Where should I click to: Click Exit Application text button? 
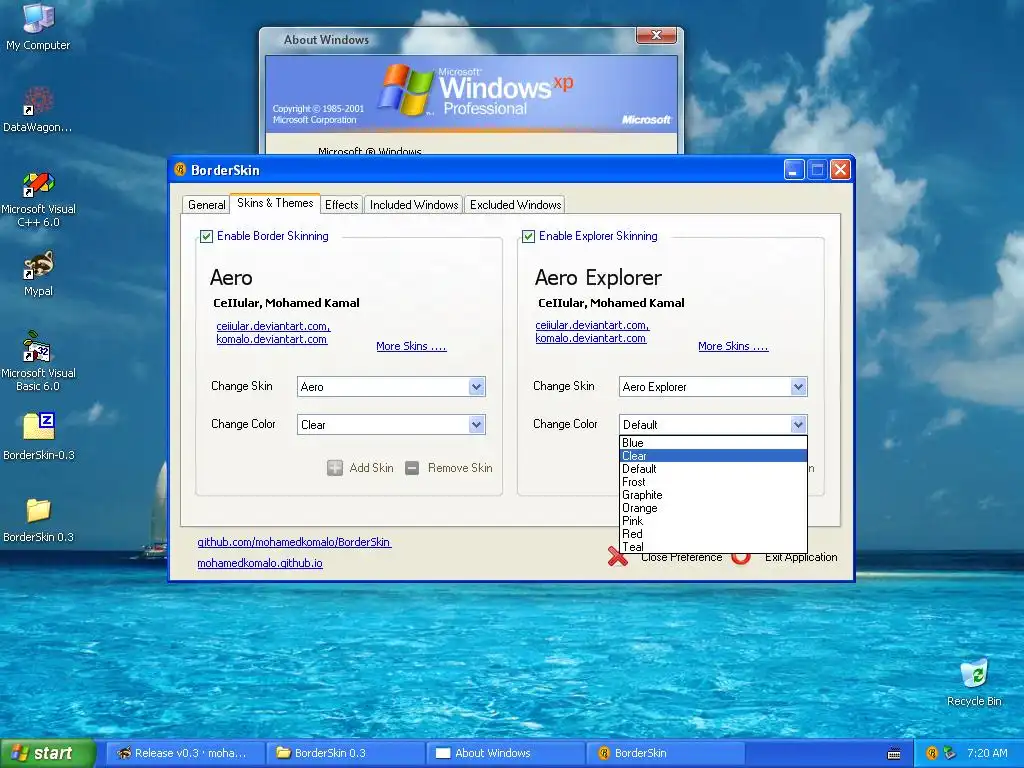pos(801,557)
